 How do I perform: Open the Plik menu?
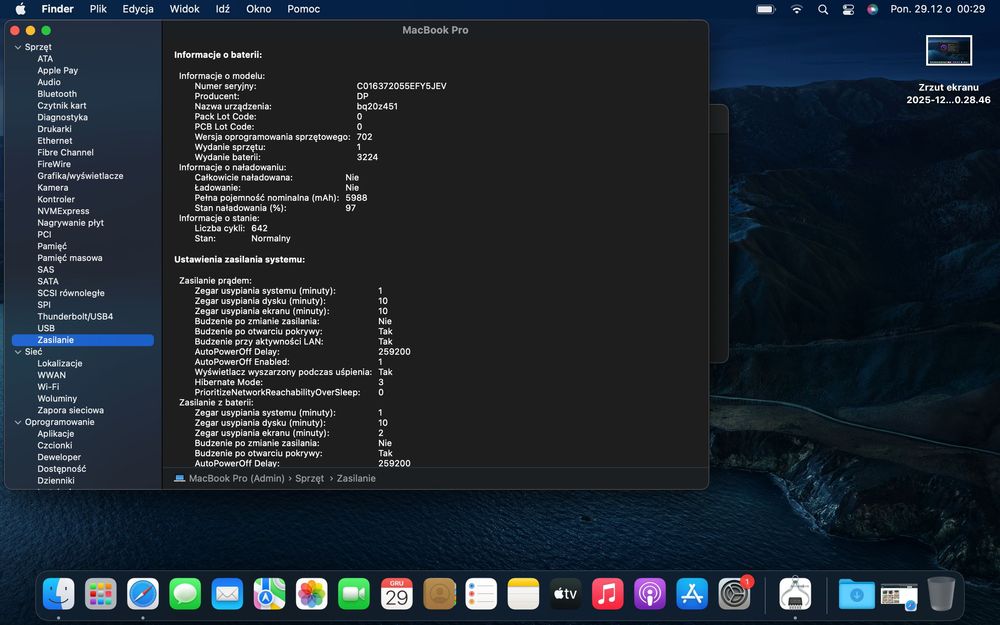pos(98,9)
